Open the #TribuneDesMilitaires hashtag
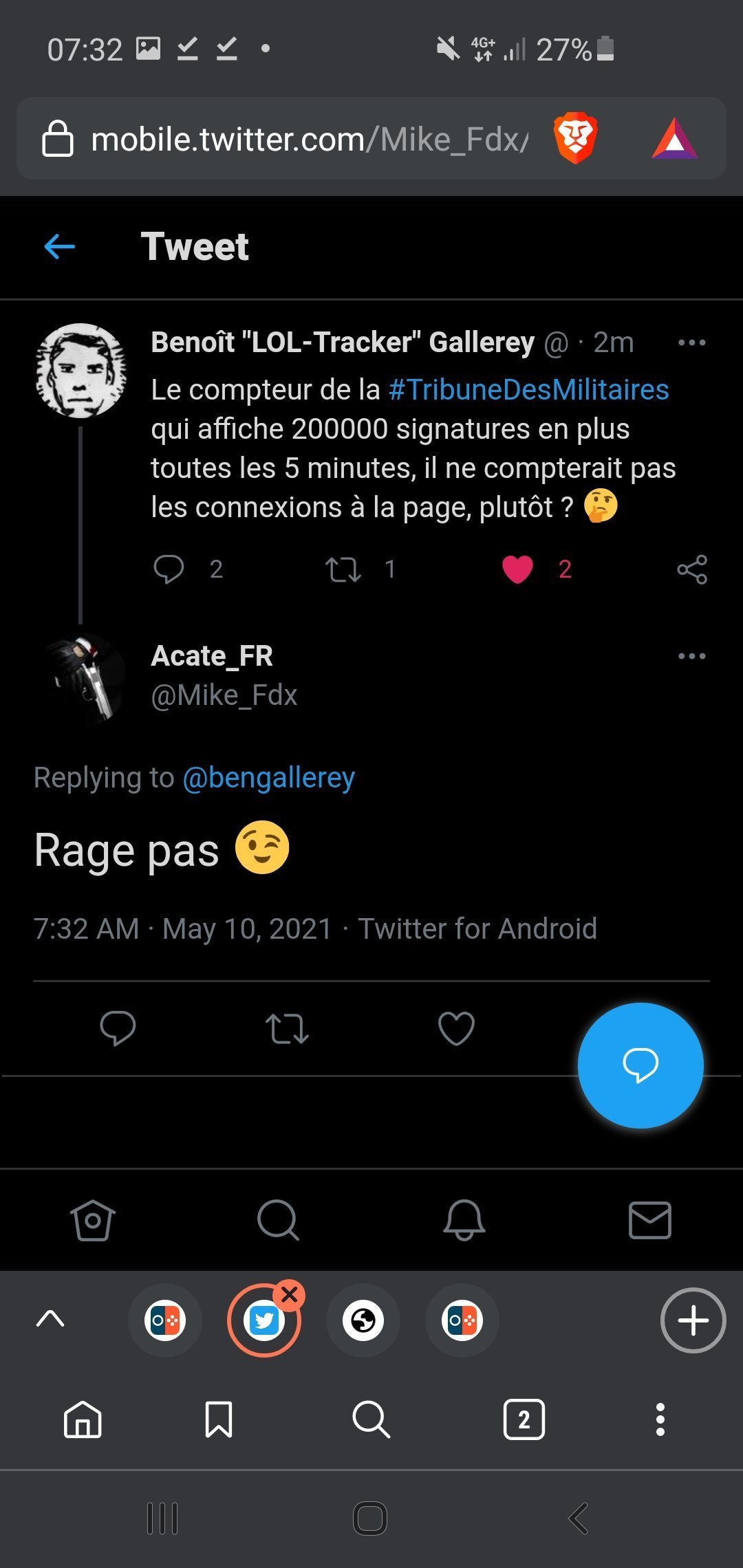 point(528,390)
